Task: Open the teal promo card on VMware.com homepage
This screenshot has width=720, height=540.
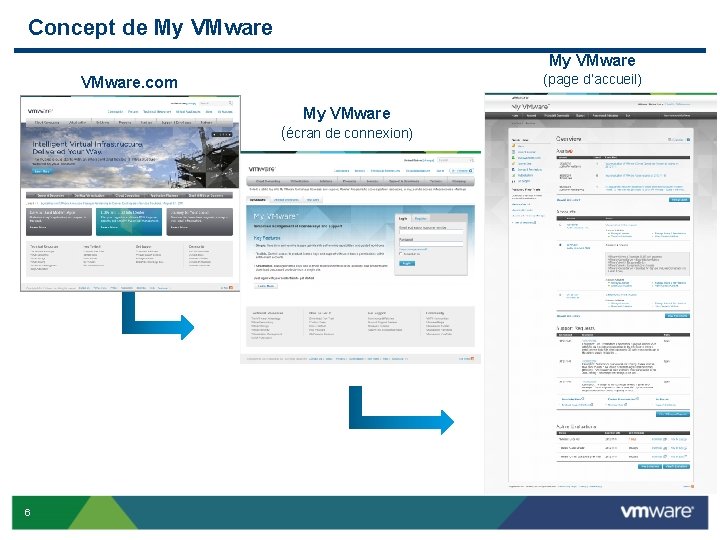Action: coord(129,222)
